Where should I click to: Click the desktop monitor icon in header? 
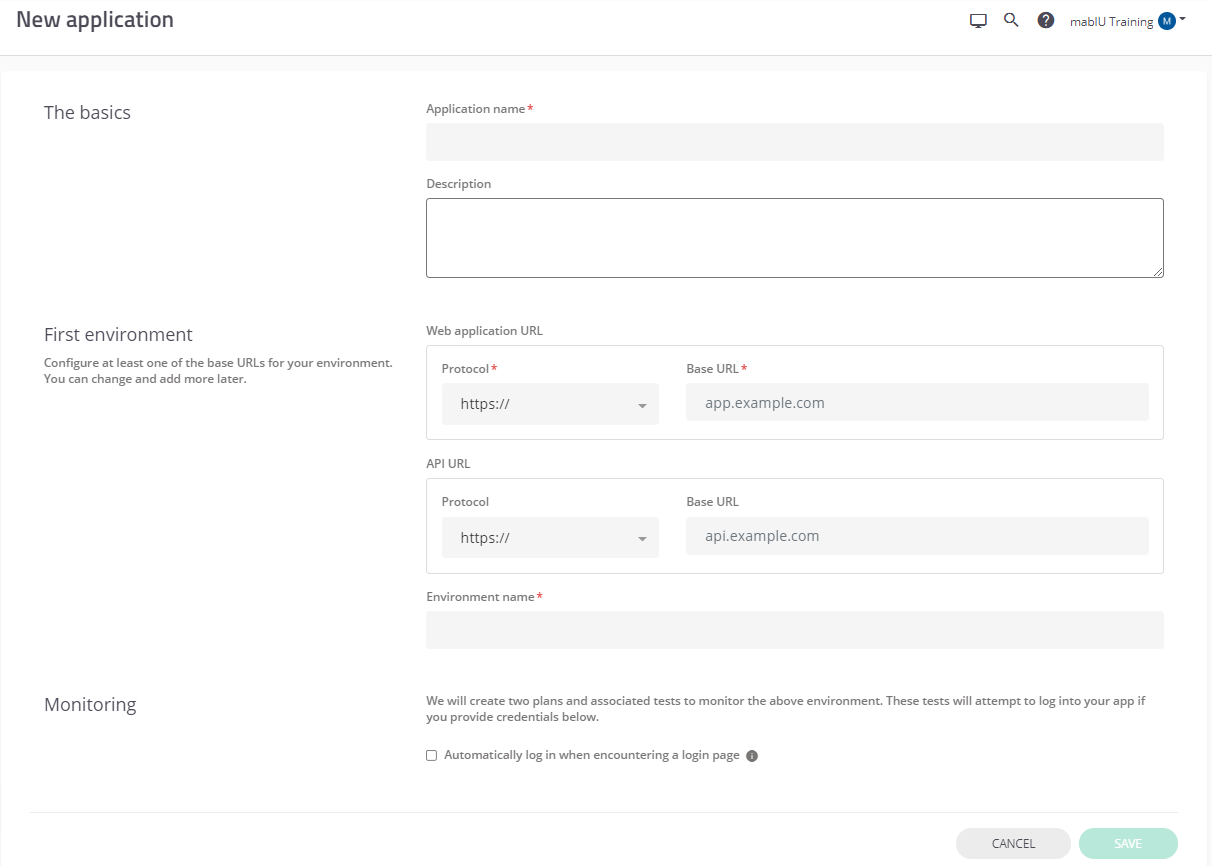click(978, 21)
